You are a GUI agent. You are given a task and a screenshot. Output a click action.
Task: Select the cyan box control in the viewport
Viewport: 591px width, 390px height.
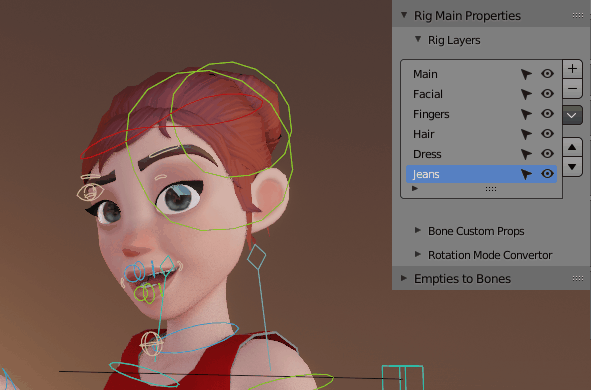click(403, 377)
